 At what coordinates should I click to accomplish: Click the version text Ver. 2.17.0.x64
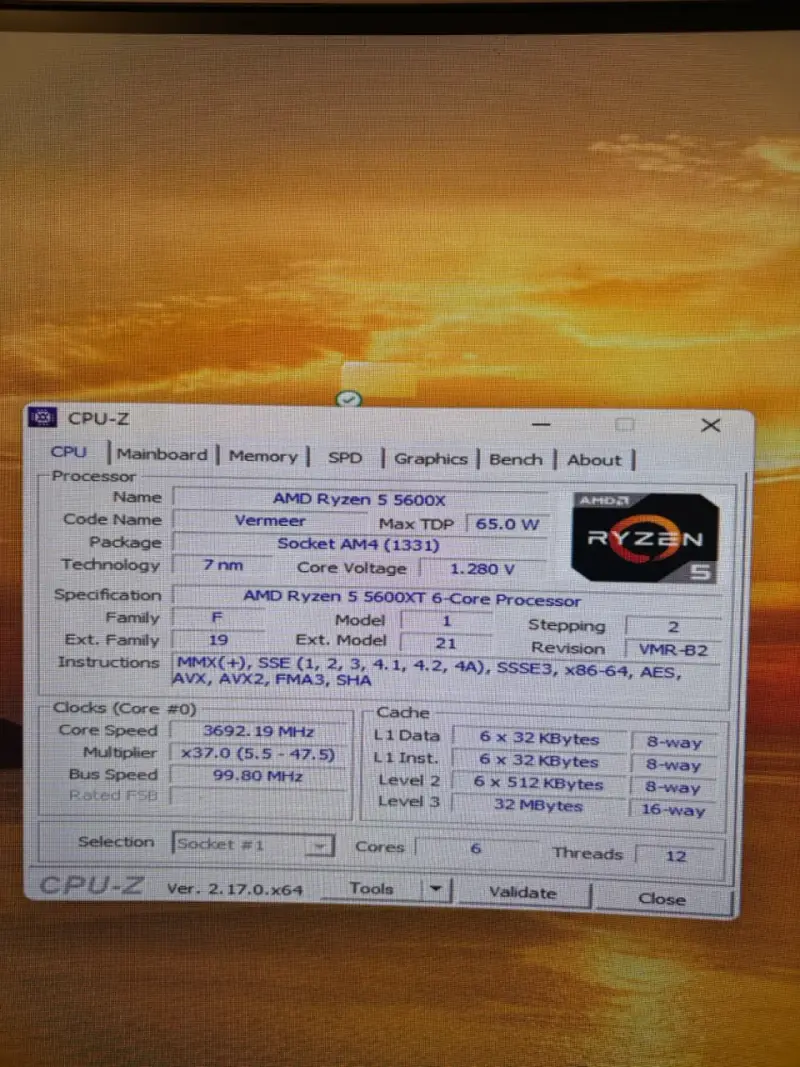point(235,889)
